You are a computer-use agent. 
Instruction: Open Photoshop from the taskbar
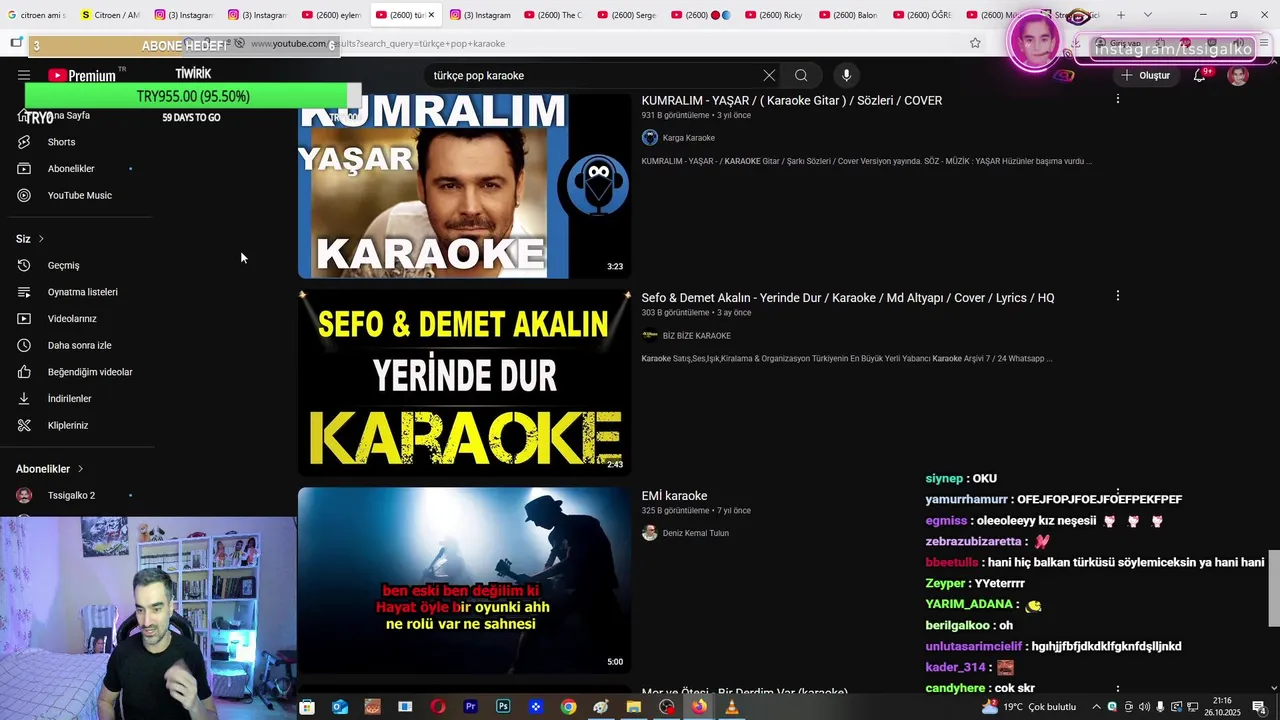pyautogui.click(x=503, y=707)
